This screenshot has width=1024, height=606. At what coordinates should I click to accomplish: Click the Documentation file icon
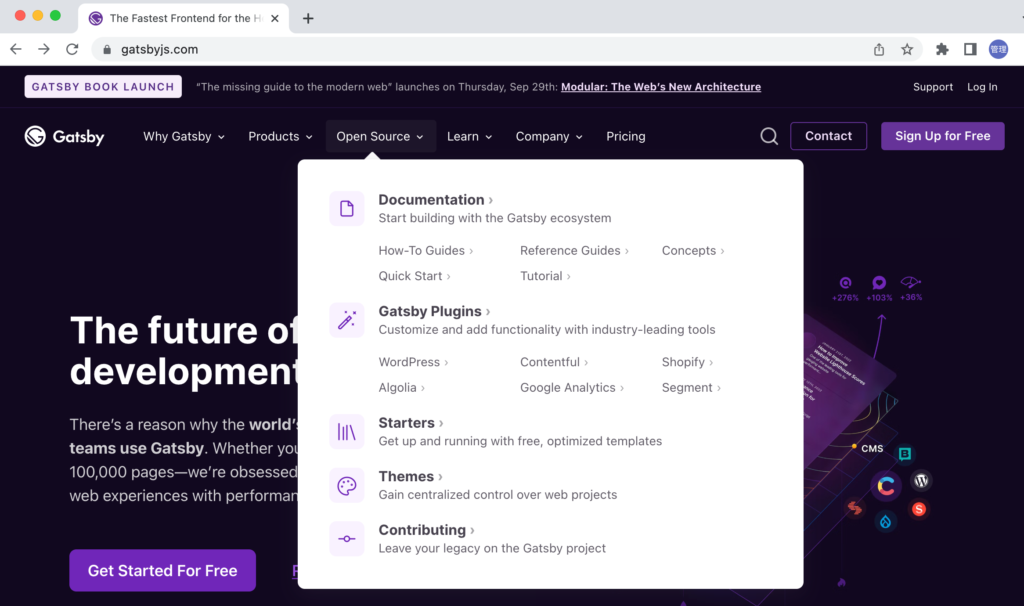[x=347, y=208]
